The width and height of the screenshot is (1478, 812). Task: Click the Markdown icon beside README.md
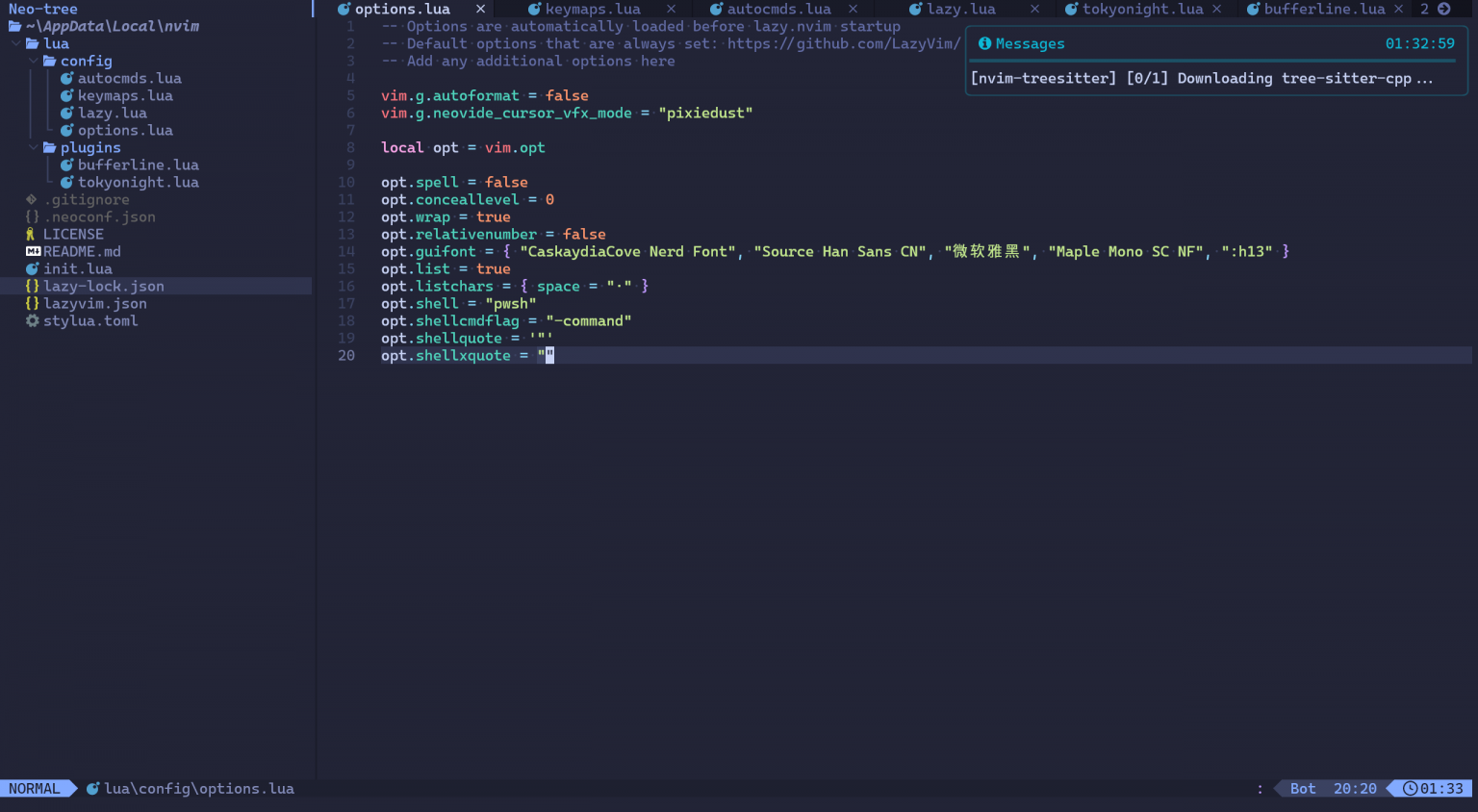(x=32, y=251)
